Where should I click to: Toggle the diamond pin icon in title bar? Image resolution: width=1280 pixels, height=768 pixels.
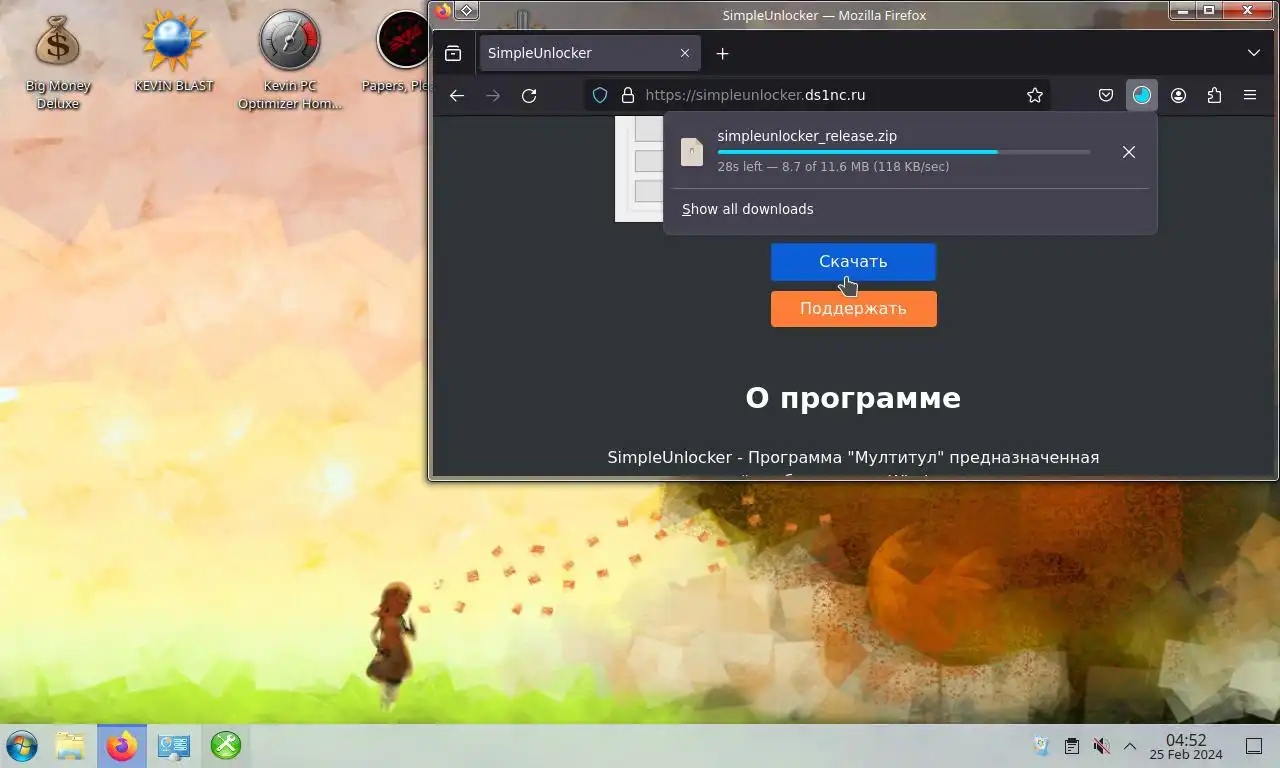[x=467, y=12]
